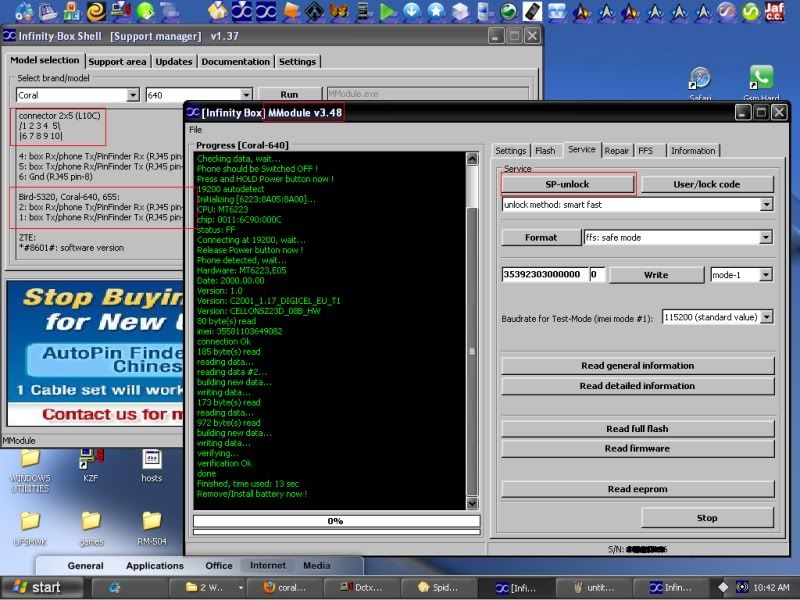Viewport: 800px width, 600px height.
Task: Click the SP-unlock button
Action: click(x=567, y=184)
